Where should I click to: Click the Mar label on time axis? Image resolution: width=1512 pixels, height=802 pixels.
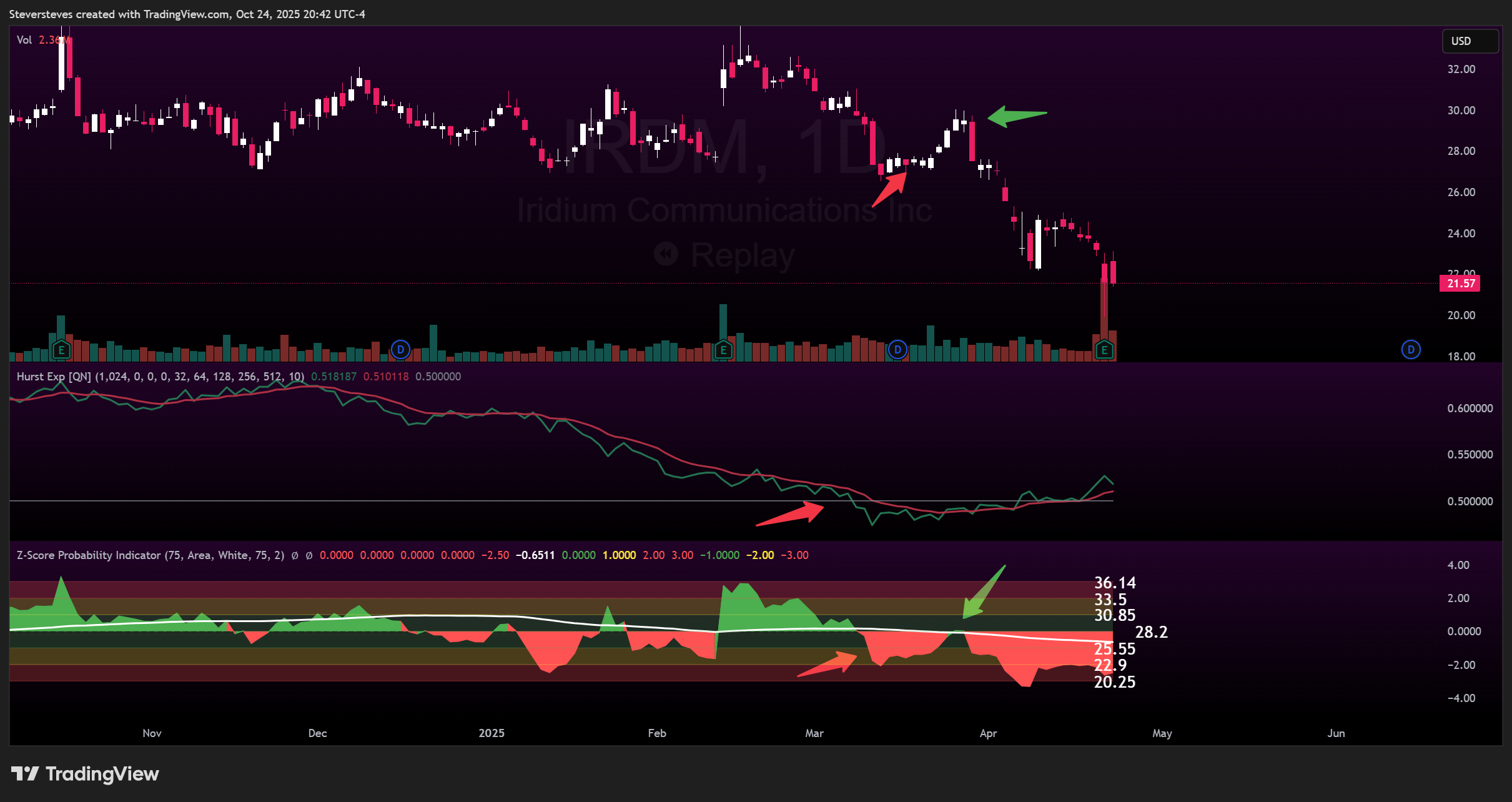(814, 733)
